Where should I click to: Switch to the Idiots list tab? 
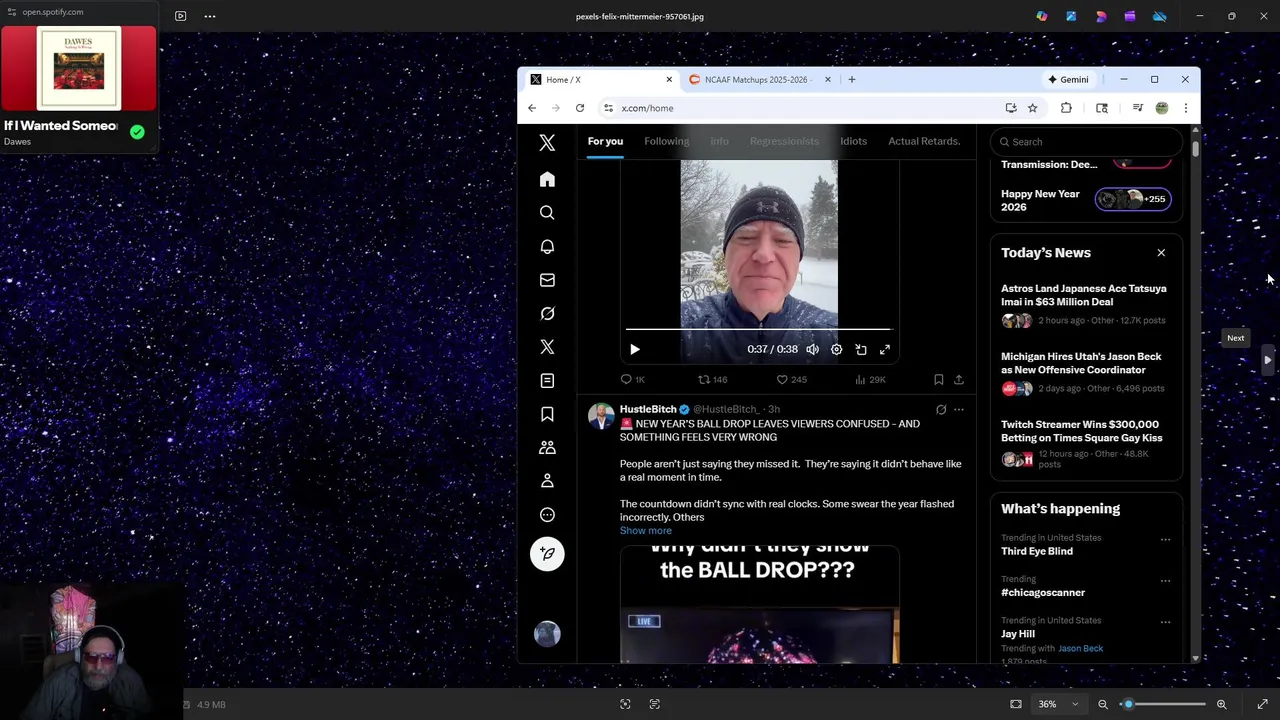click(853, 141)
